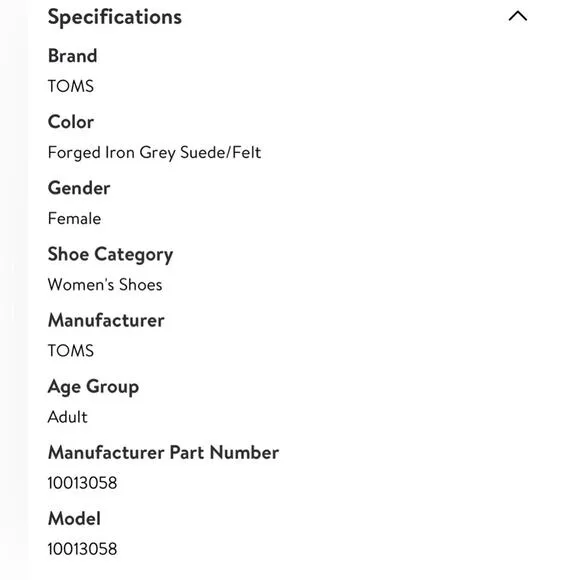This screenshot has height=580, width=580.
Task: Click the TOMS manufacturer value
Action: tap(71, 351)
